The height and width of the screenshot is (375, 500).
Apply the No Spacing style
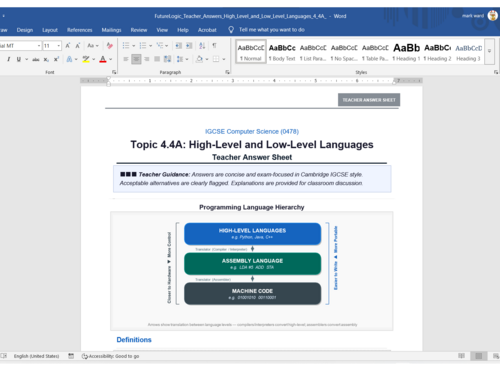(x=344, y=52)
